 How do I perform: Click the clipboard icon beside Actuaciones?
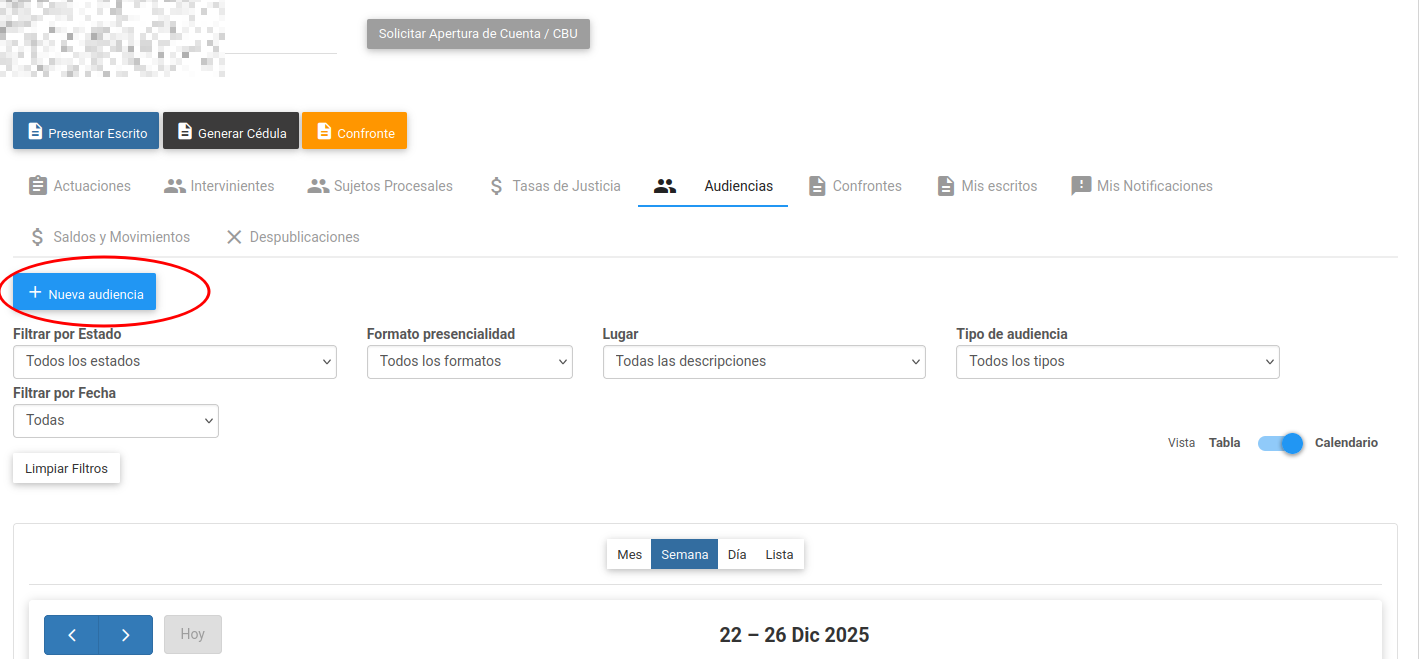pyautogui.click(x=38, y=186)
